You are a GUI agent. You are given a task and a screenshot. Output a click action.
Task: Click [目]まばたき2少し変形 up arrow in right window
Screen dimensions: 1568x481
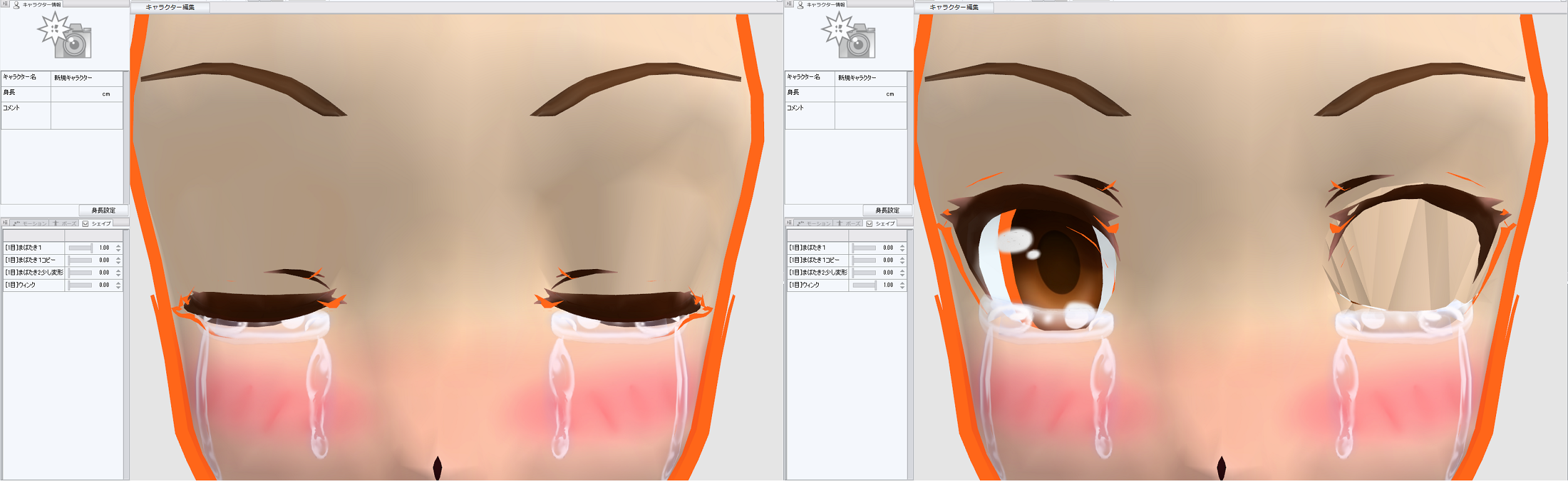click(x=902, y=270)
